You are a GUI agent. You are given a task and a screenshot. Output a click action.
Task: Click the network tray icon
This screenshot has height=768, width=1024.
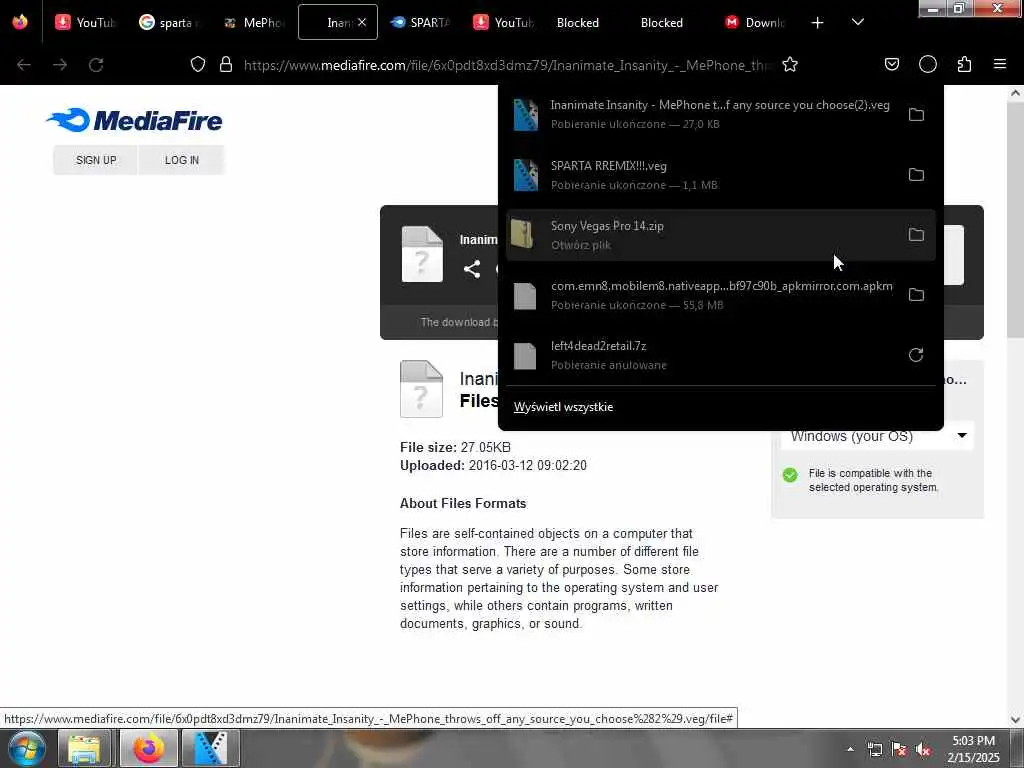click(x=874, y=750)
